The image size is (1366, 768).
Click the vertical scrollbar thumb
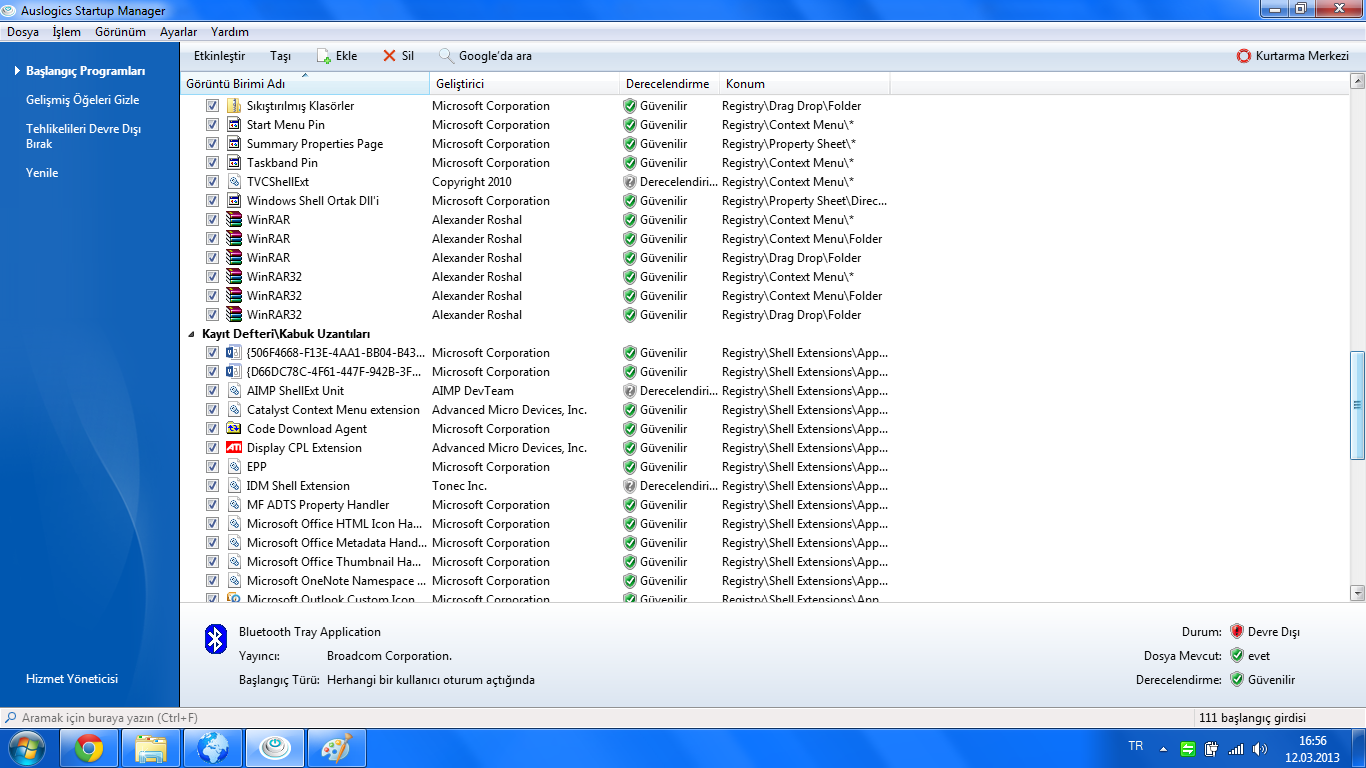point(1357,404)
